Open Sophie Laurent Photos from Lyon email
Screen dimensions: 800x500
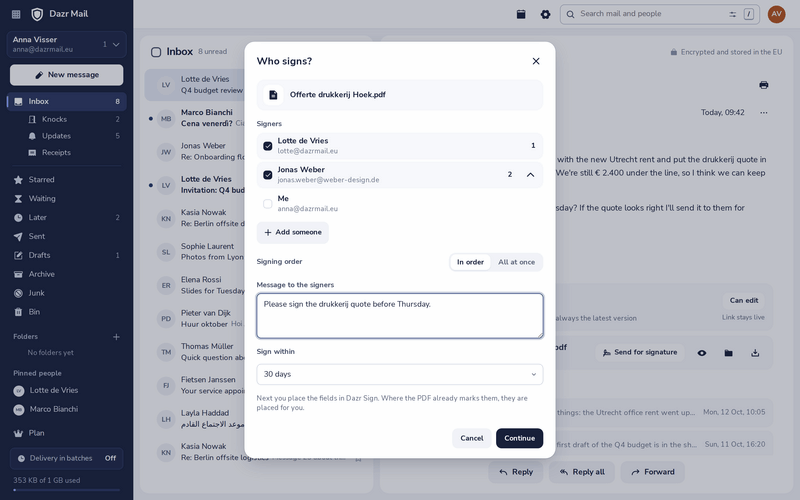(195, 252)
